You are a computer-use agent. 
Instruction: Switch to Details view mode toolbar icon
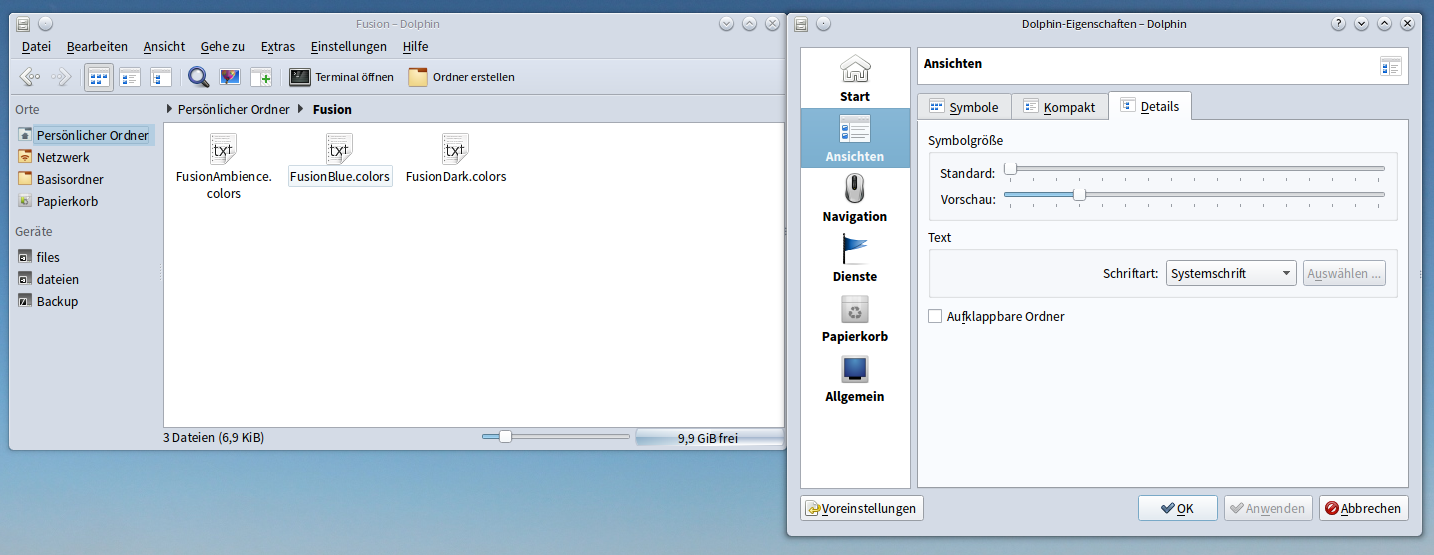[x=161, y=77]
